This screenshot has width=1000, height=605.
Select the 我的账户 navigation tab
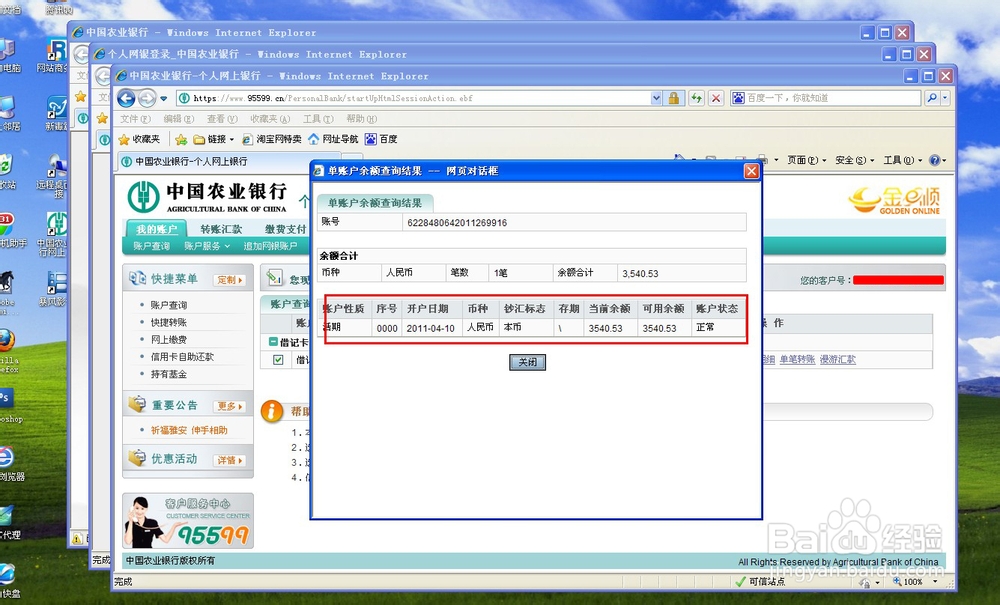(x=156, y=229)
